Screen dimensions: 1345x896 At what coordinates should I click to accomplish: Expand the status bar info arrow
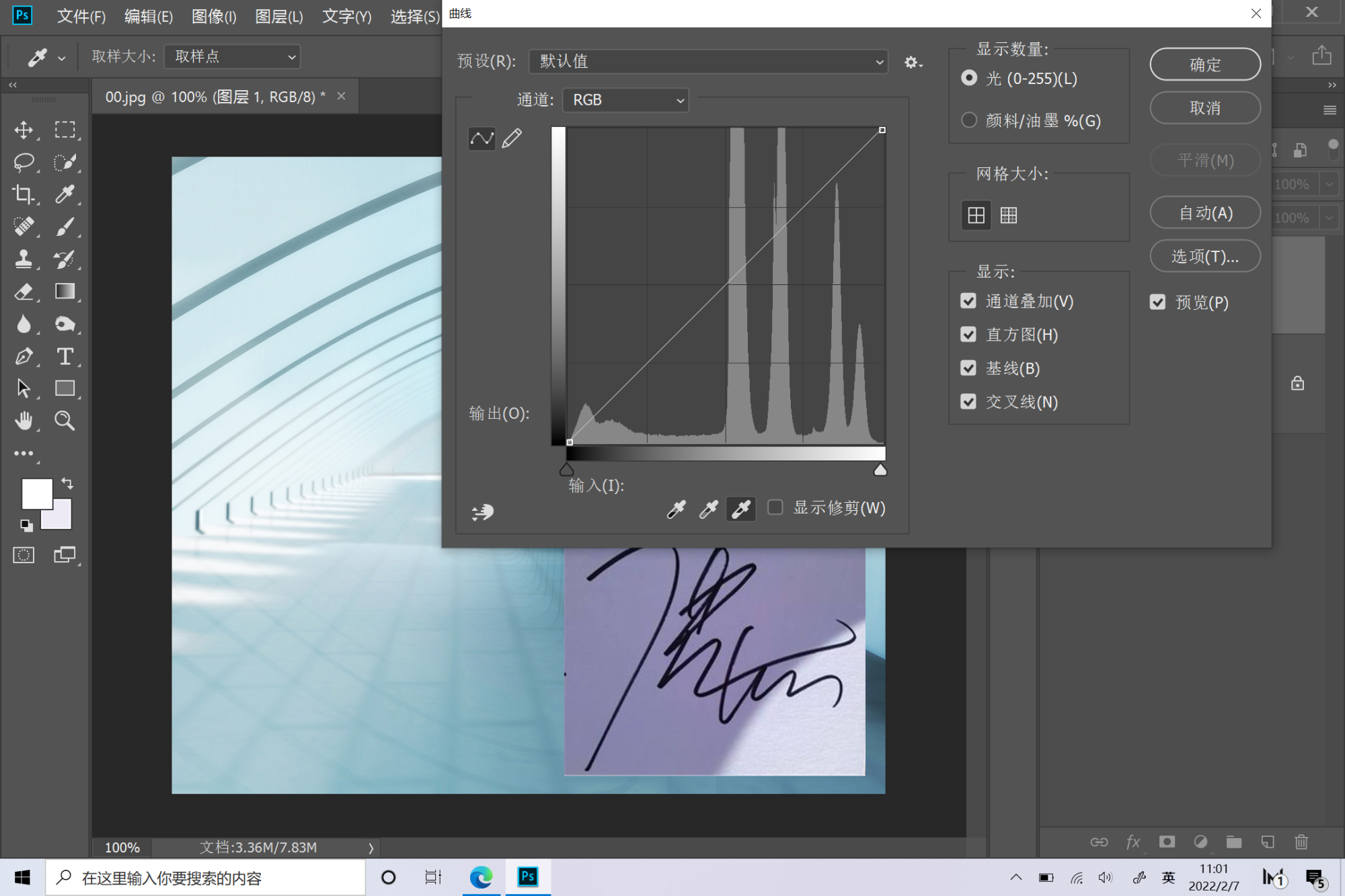pos(371,848)
